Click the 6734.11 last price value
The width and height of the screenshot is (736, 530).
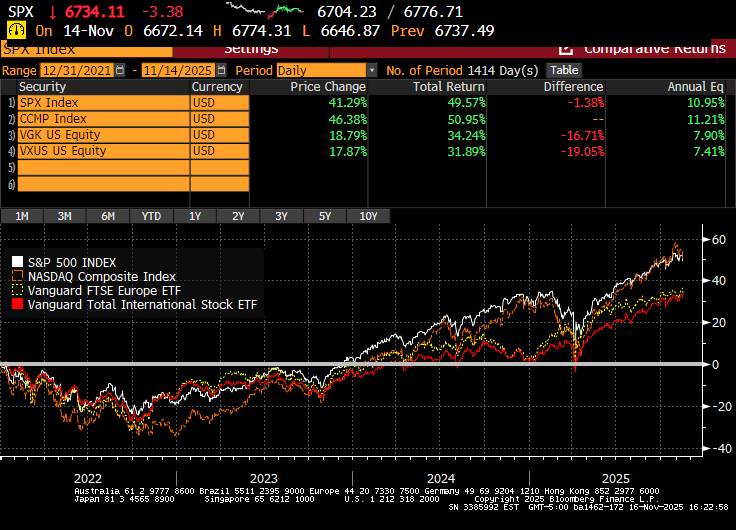point(94,11)
